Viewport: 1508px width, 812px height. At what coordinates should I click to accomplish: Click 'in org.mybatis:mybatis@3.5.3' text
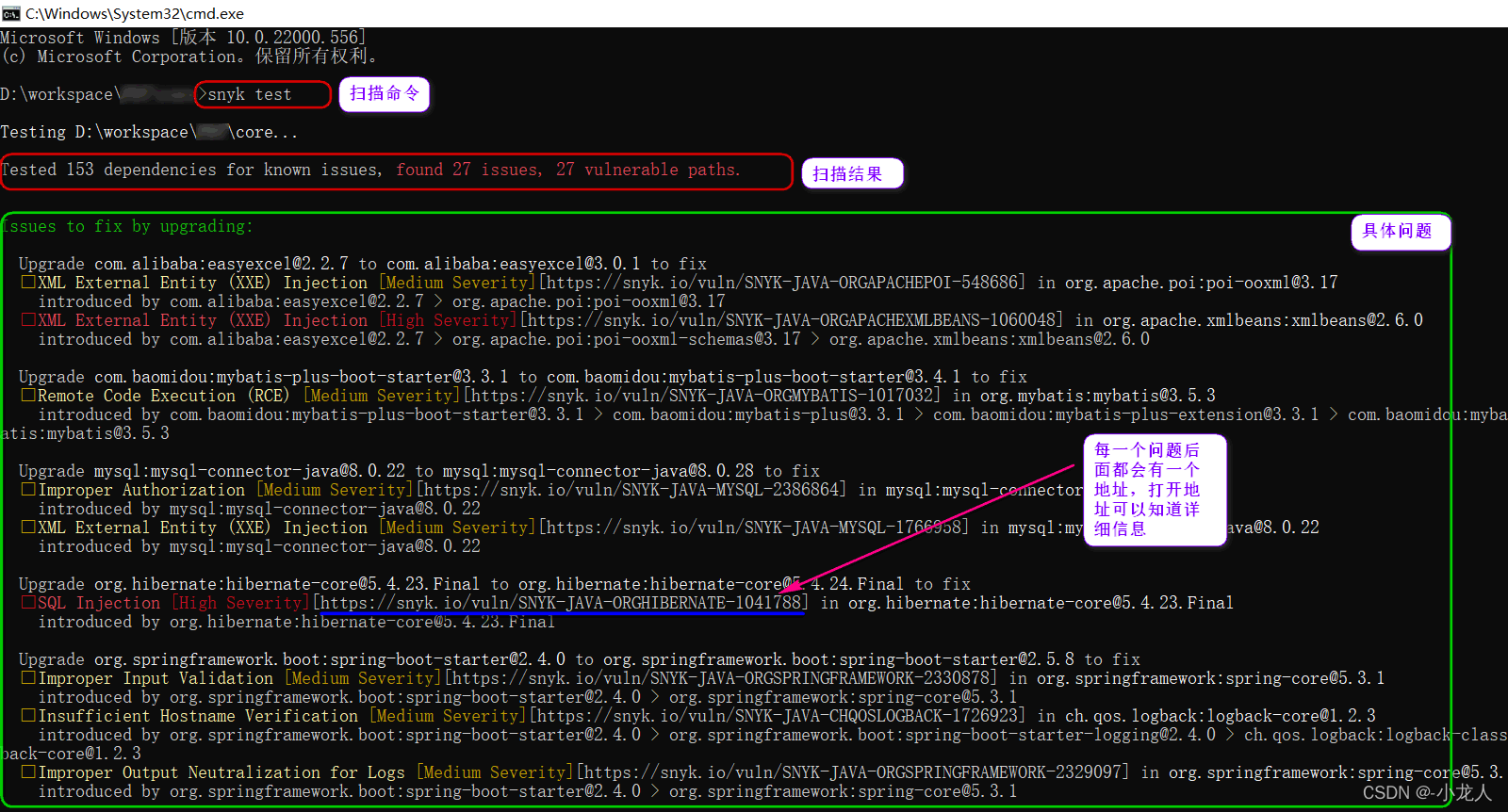pos(1084,396)
